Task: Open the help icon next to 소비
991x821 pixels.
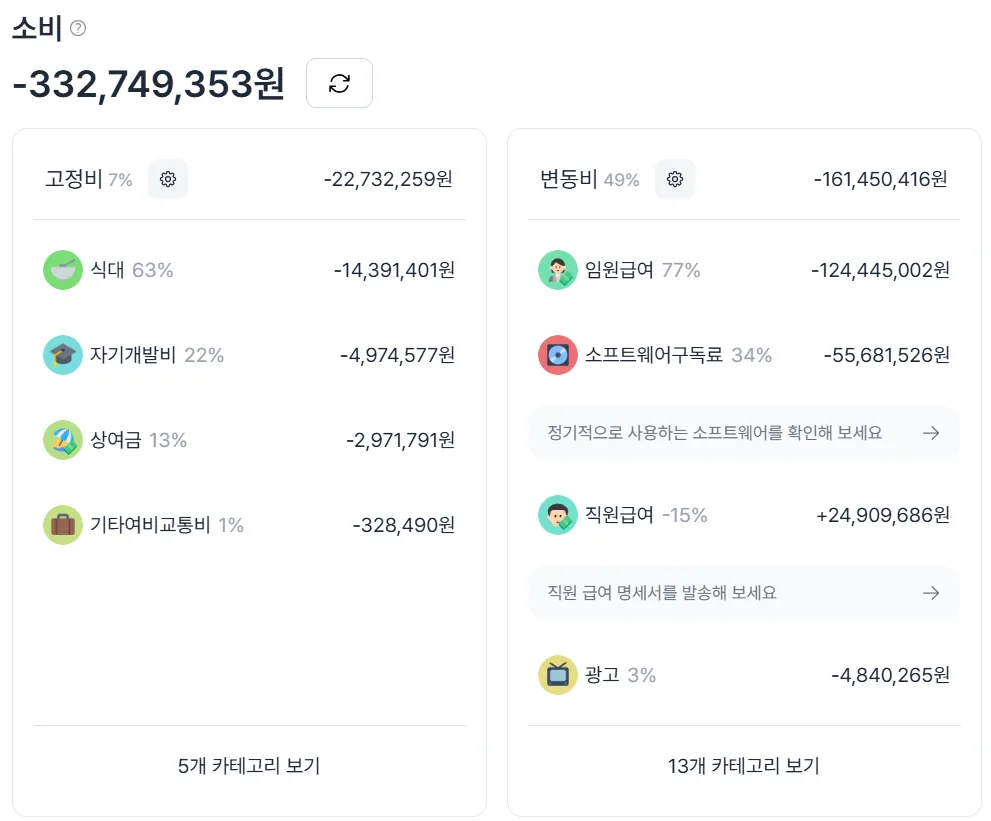Action: click(78, 28)
